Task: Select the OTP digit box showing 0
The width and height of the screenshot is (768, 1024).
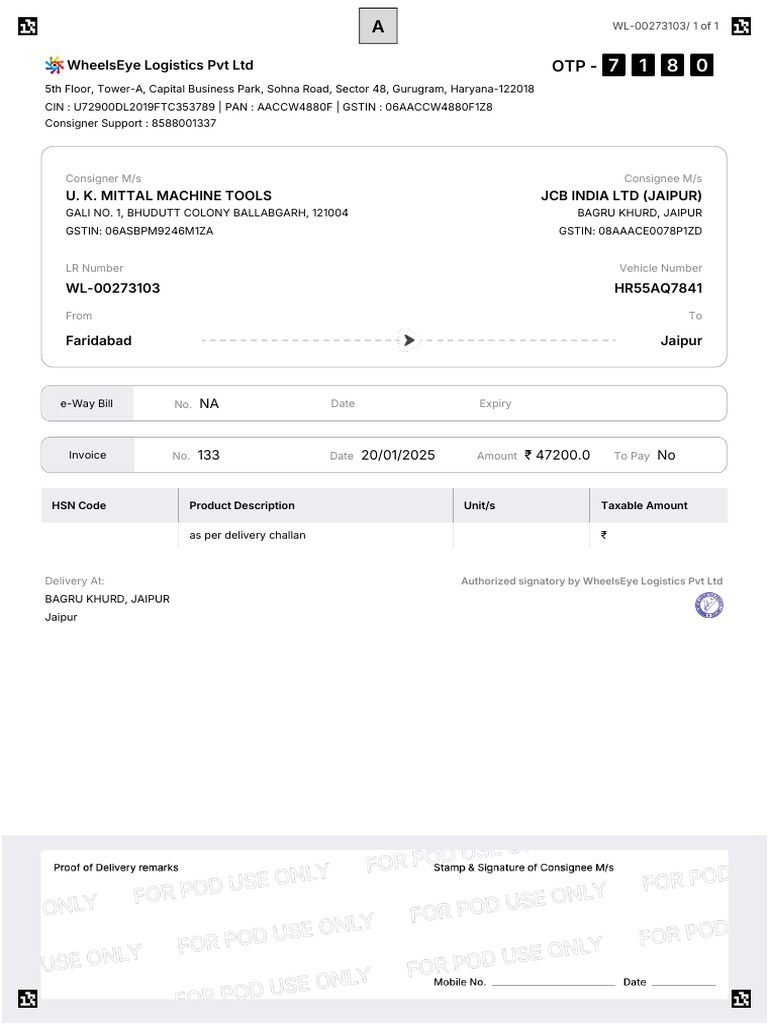Action: [702, 66]
